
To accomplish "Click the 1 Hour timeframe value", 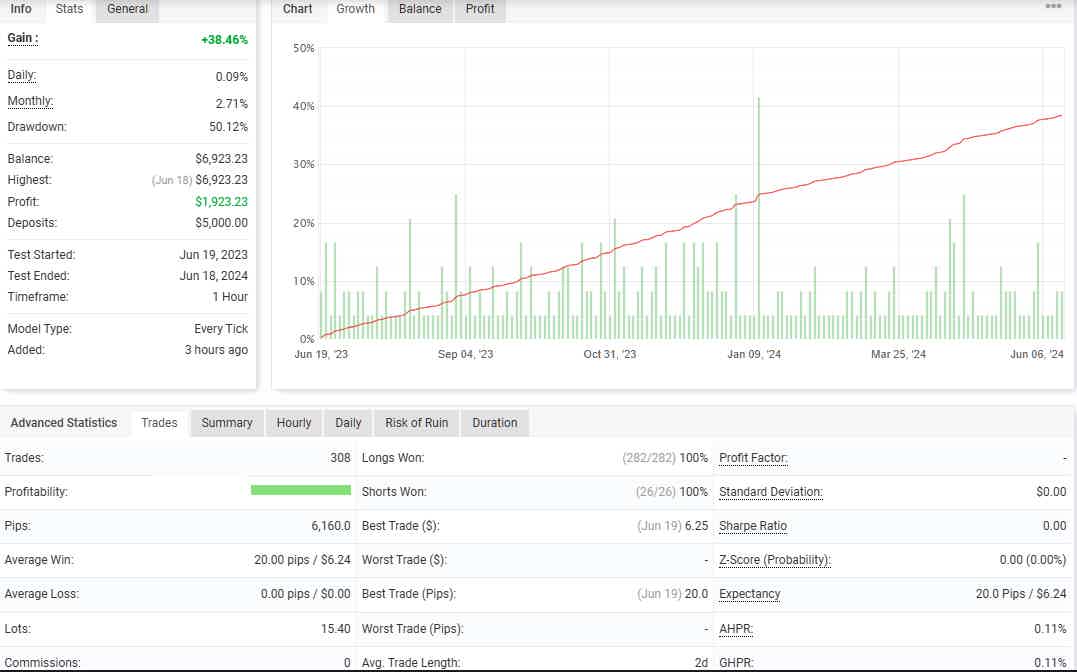I will [x=230, y=297].
